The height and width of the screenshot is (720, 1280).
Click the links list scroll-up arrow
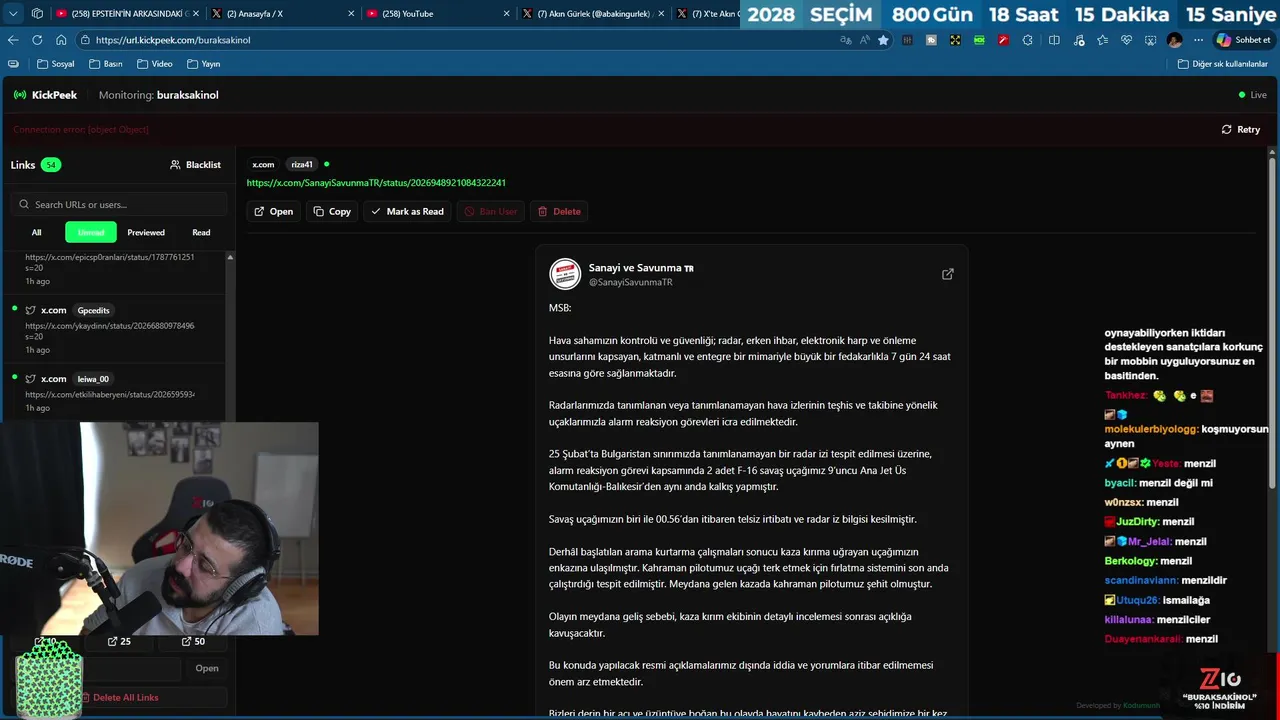tap(230, 257)
